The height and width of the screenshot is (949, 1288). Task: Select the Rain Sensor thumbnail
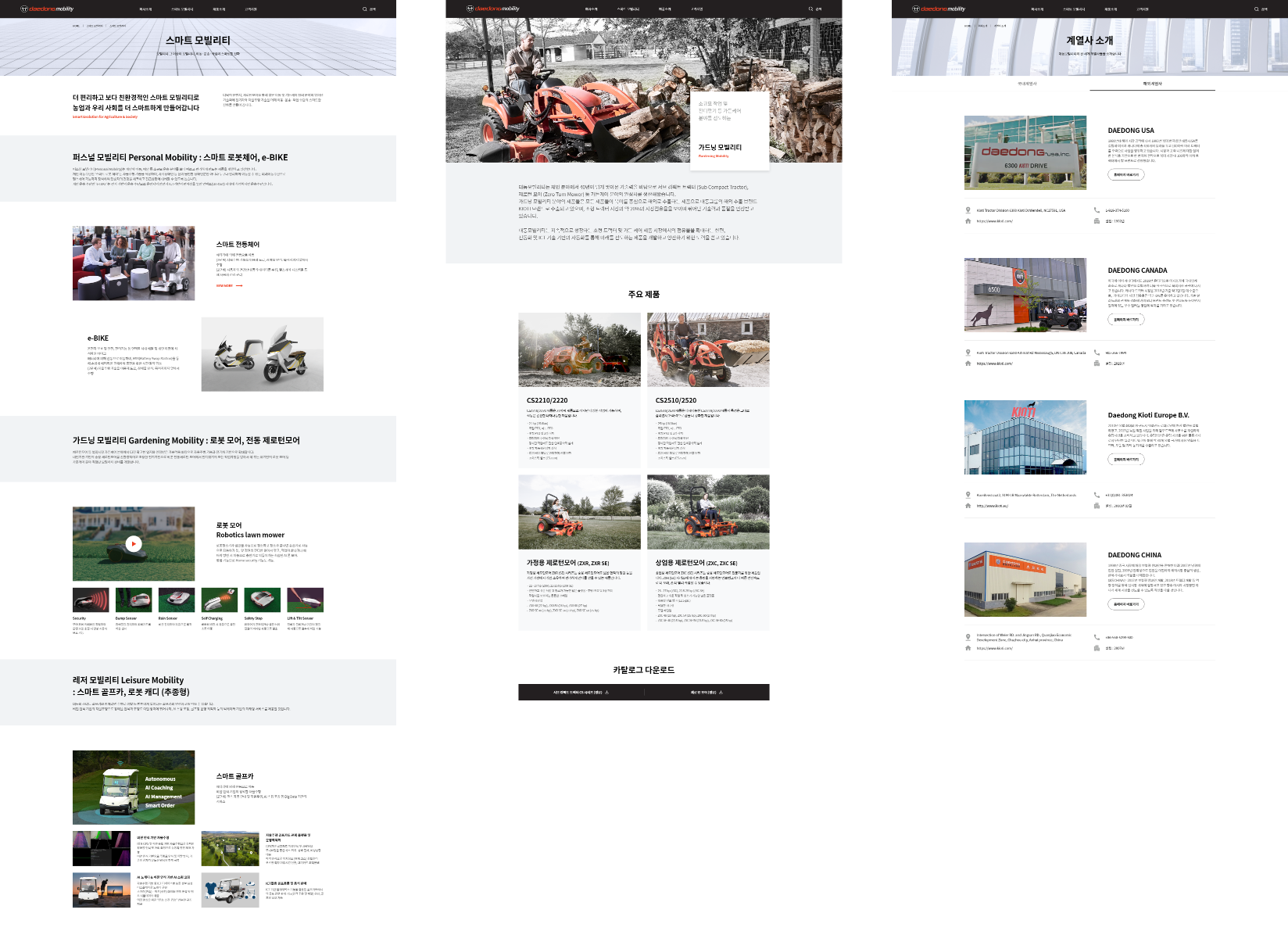(x=176, y=600)
